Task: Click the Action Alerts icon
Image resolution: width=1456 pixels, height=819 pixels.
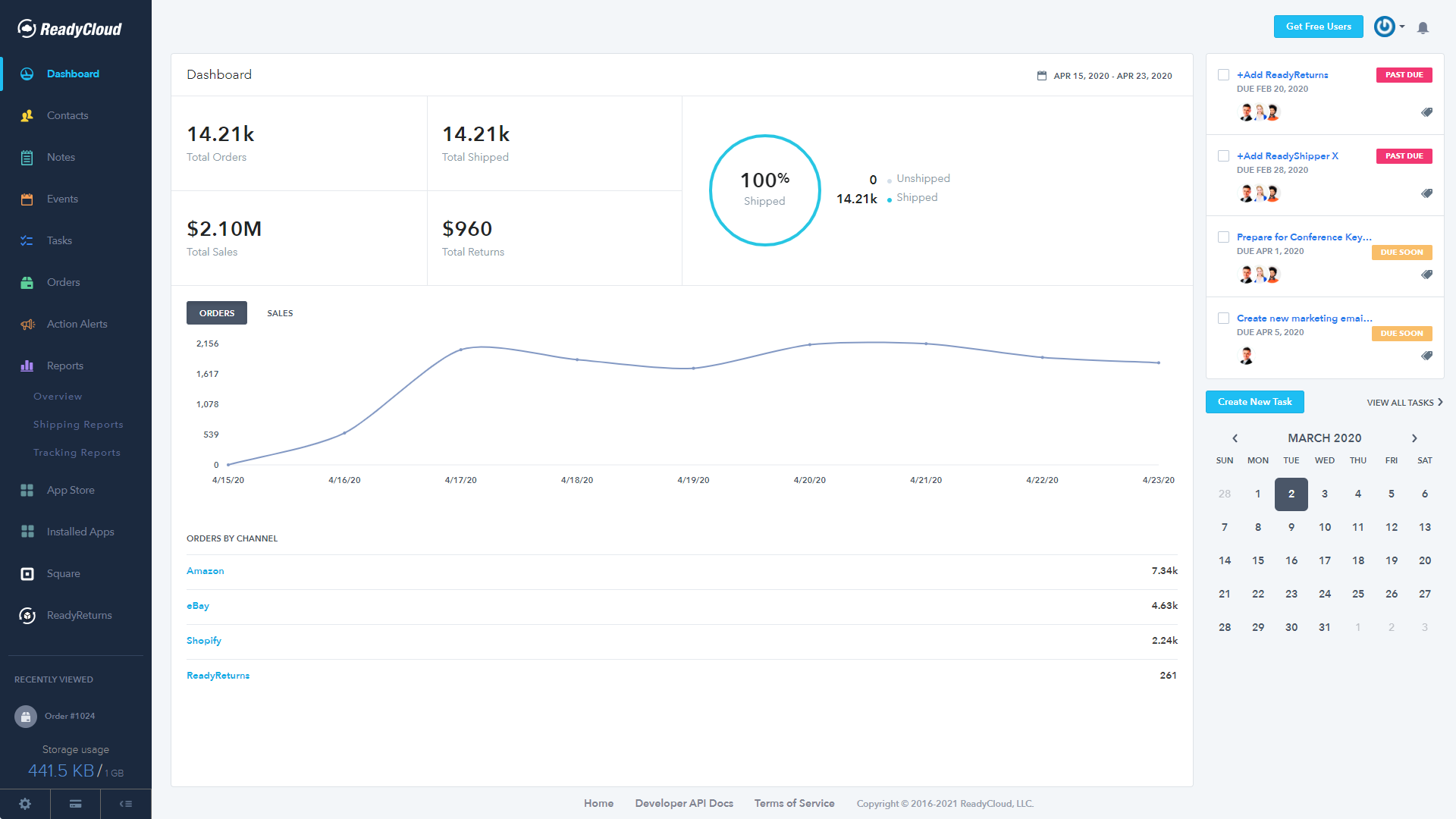Action: (x=27, y=324)
